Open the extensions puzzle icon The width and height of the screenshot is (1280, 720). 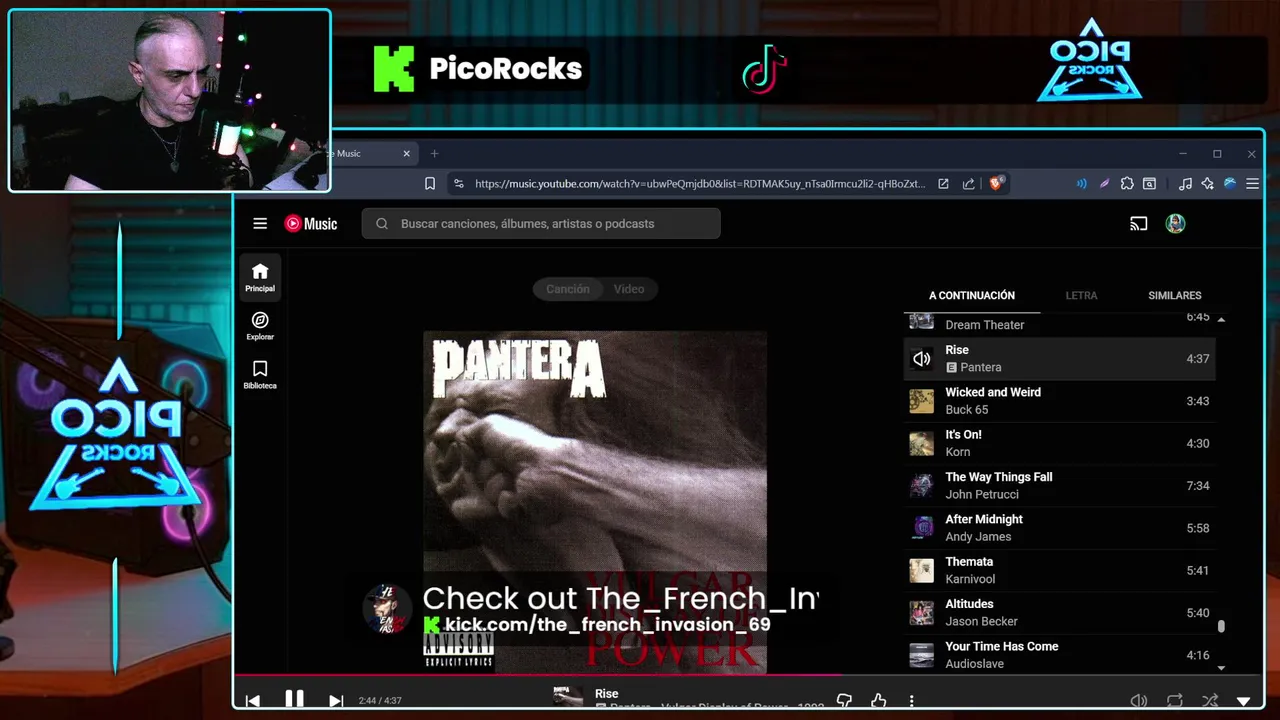1127,184
